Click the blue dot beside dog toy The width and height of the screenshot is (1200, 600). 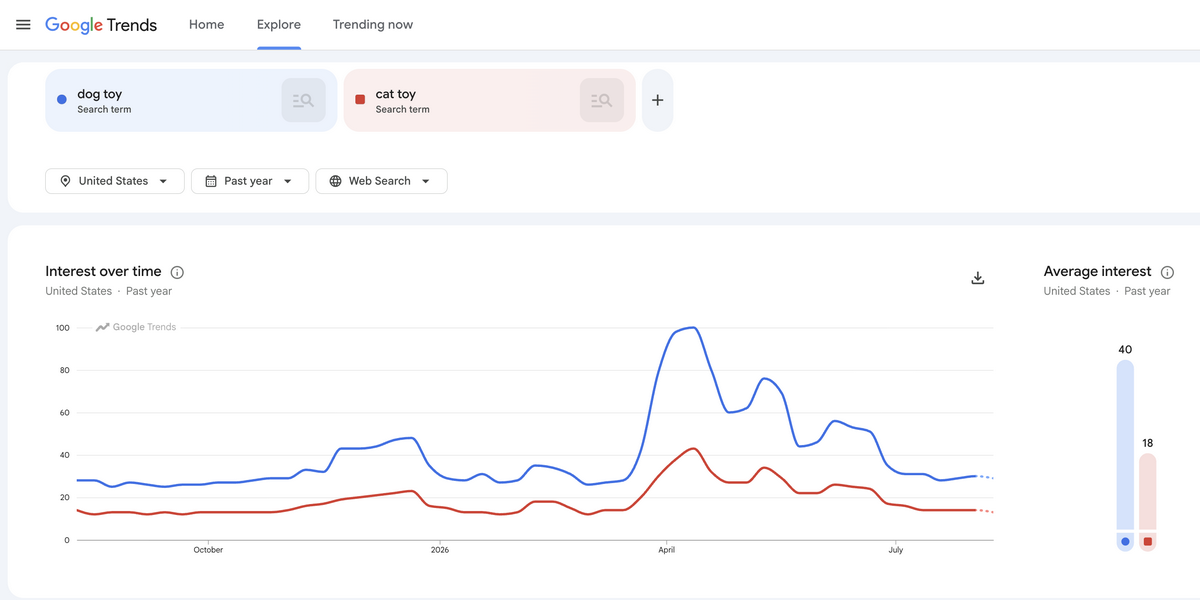click(x=62, y=100)
